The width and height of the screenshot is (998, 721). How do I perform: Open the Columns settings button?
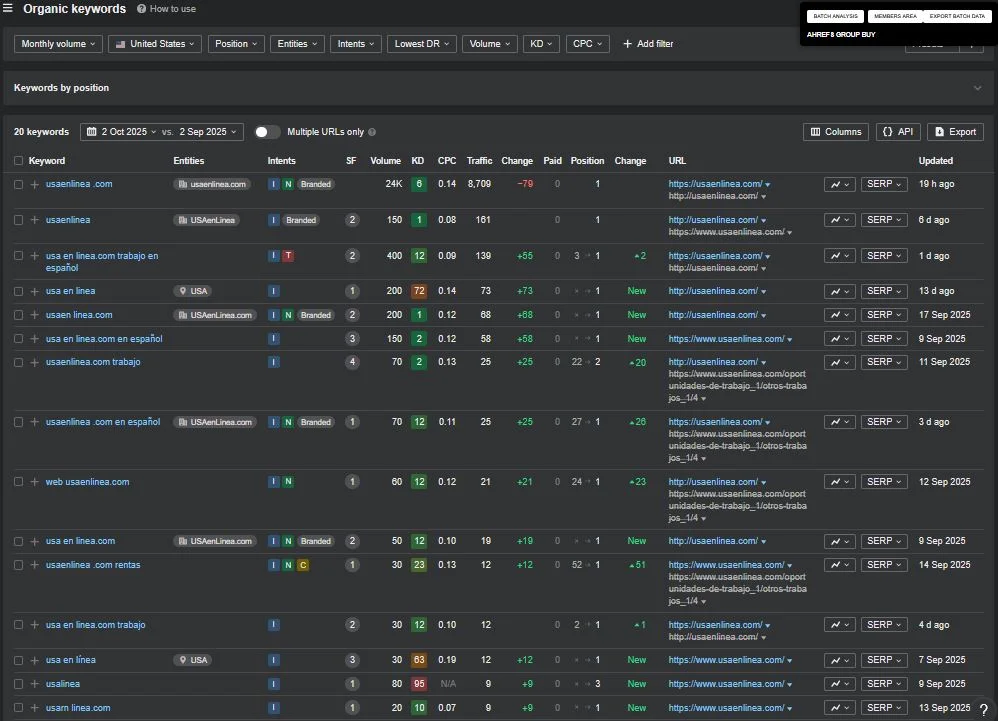[x=836, y=132]
